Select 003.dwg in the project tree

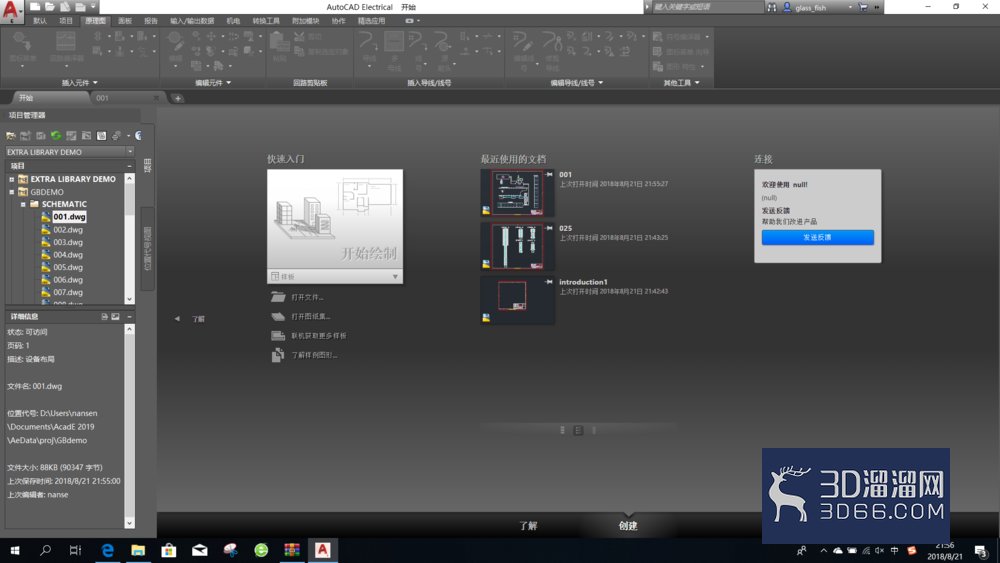pos(68,242)
